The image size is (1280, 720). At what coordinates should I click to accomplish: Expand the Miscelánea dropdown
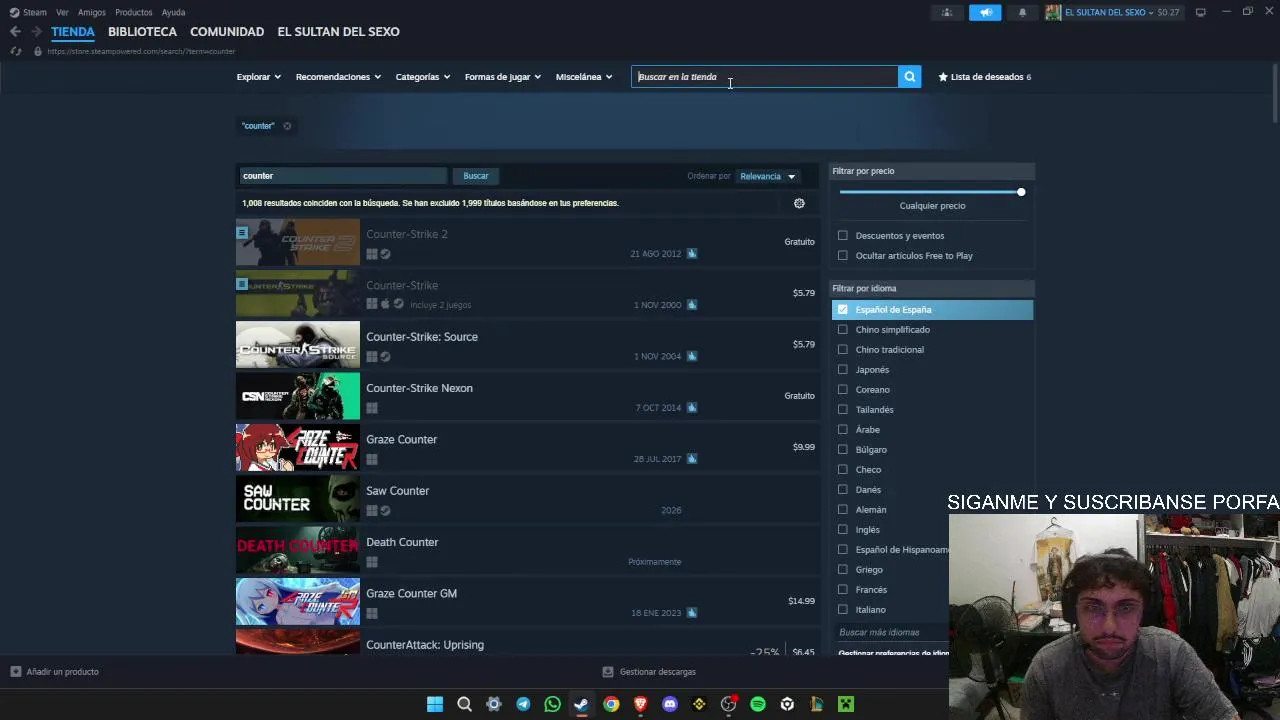583,77
